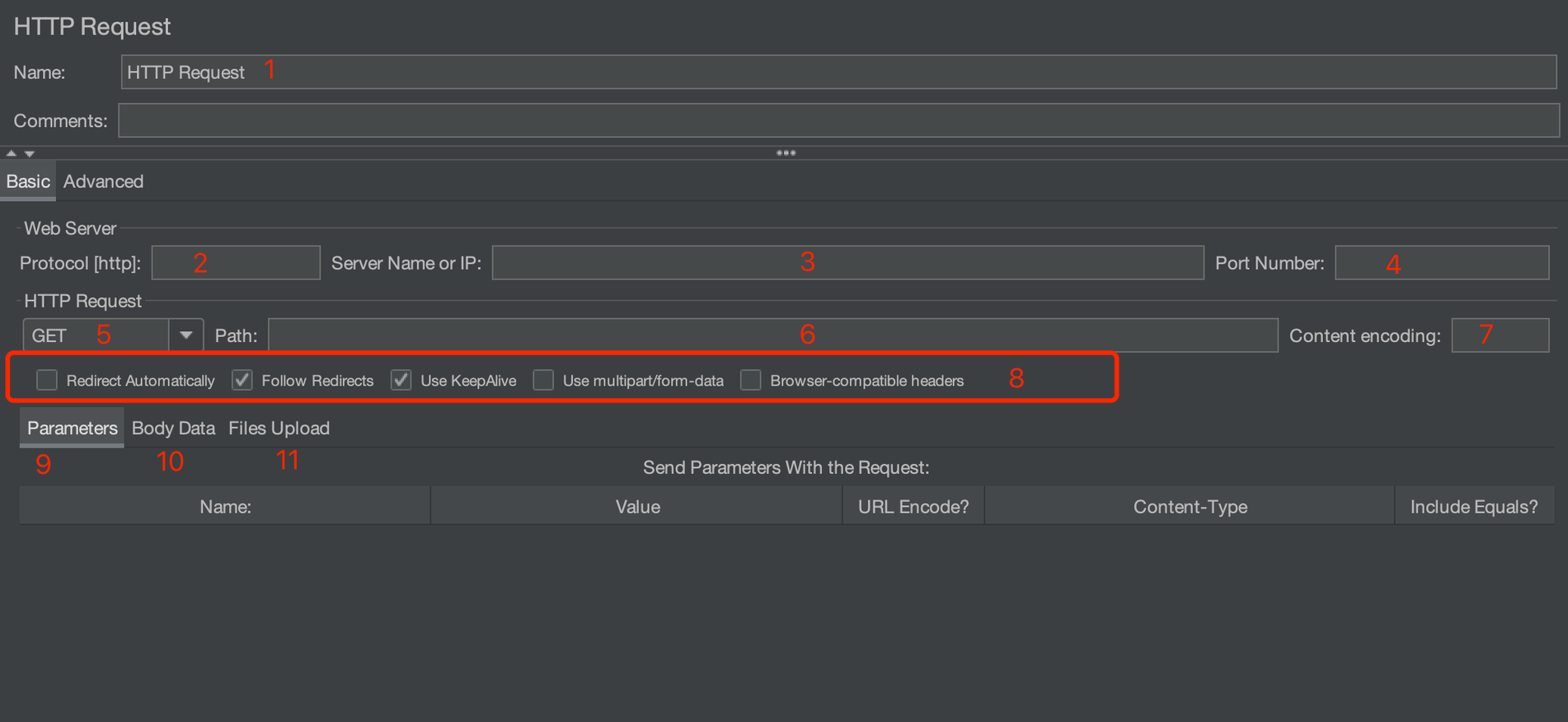Click the Content-Type column header
Viewport: 1568px width, 722px height.
point(1190,506)
